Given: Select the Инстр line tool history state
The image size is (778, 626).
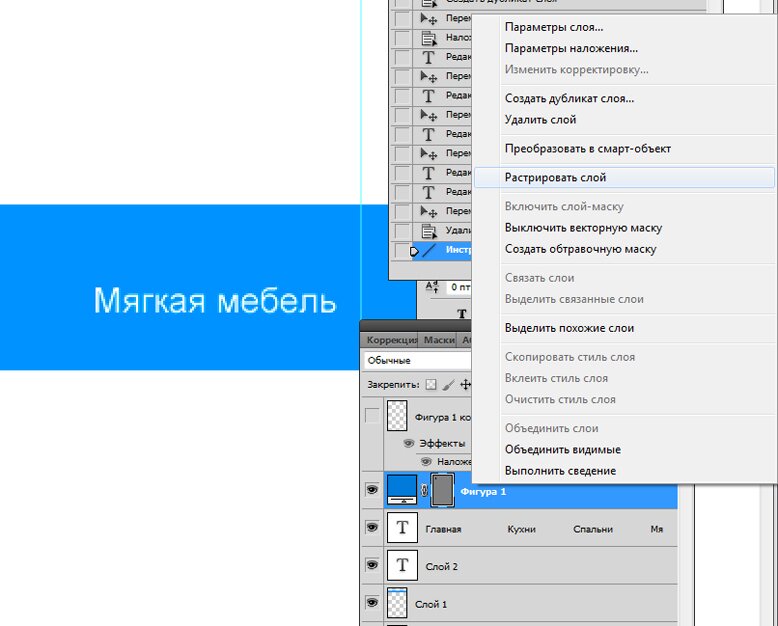Looking at the screenshot, I should pyautogui.click(x=442, y=250).
